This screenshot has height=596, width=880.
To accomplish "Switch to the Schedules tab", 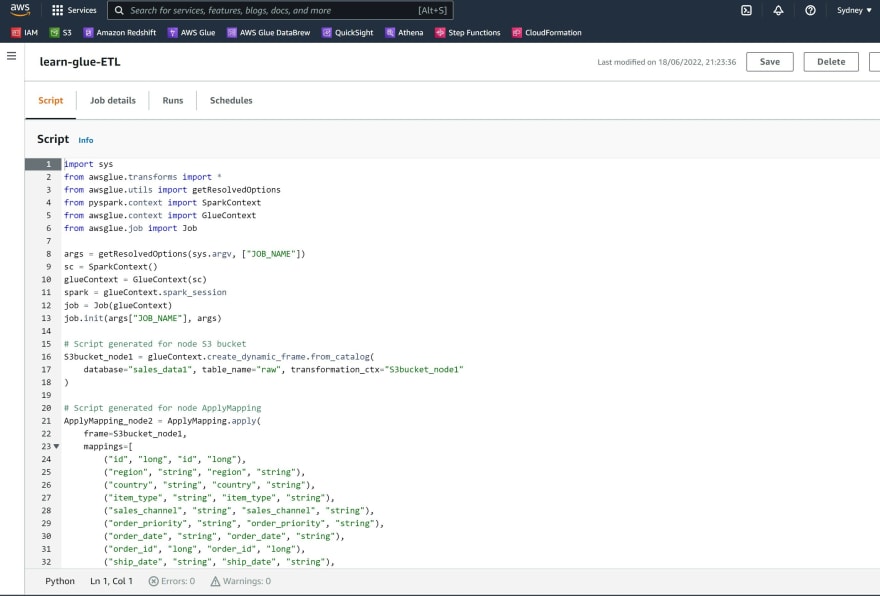I will click(x=231, y=100).
